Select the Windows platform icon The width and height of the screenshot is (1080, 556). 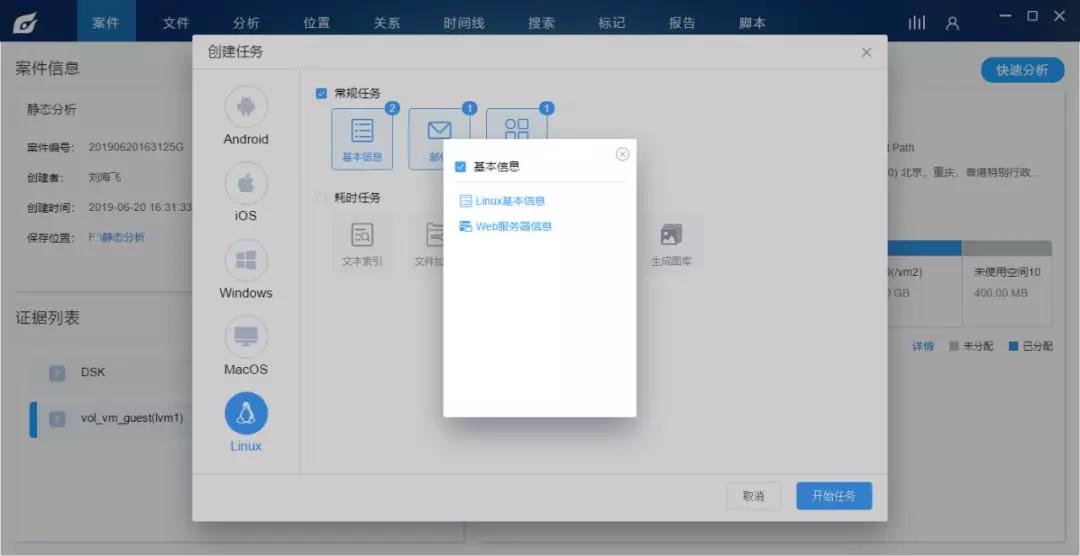click(x=246, y=260)
